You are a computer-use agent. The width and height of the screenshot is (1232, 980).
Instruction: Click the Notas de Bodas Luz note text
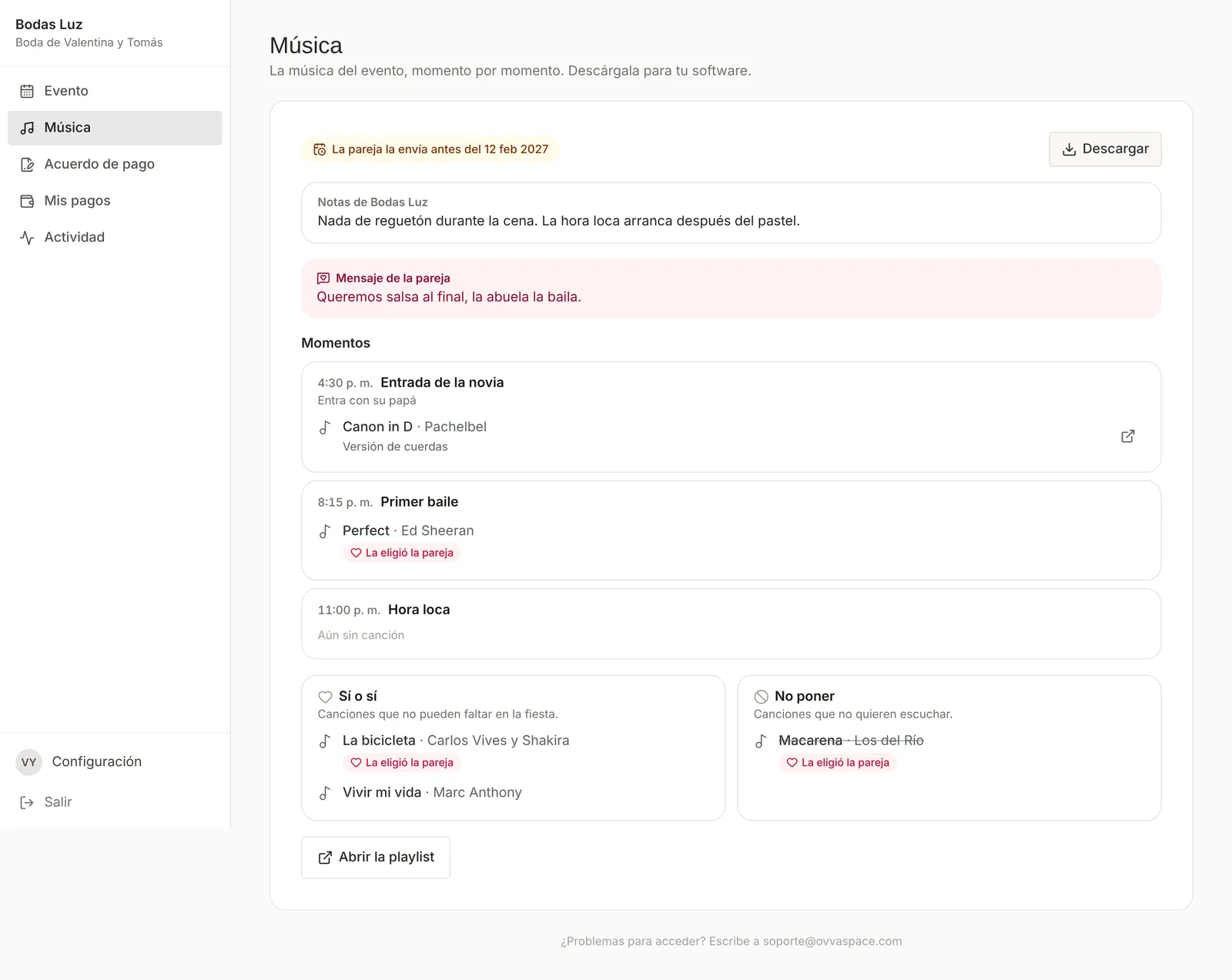(558, 221)
